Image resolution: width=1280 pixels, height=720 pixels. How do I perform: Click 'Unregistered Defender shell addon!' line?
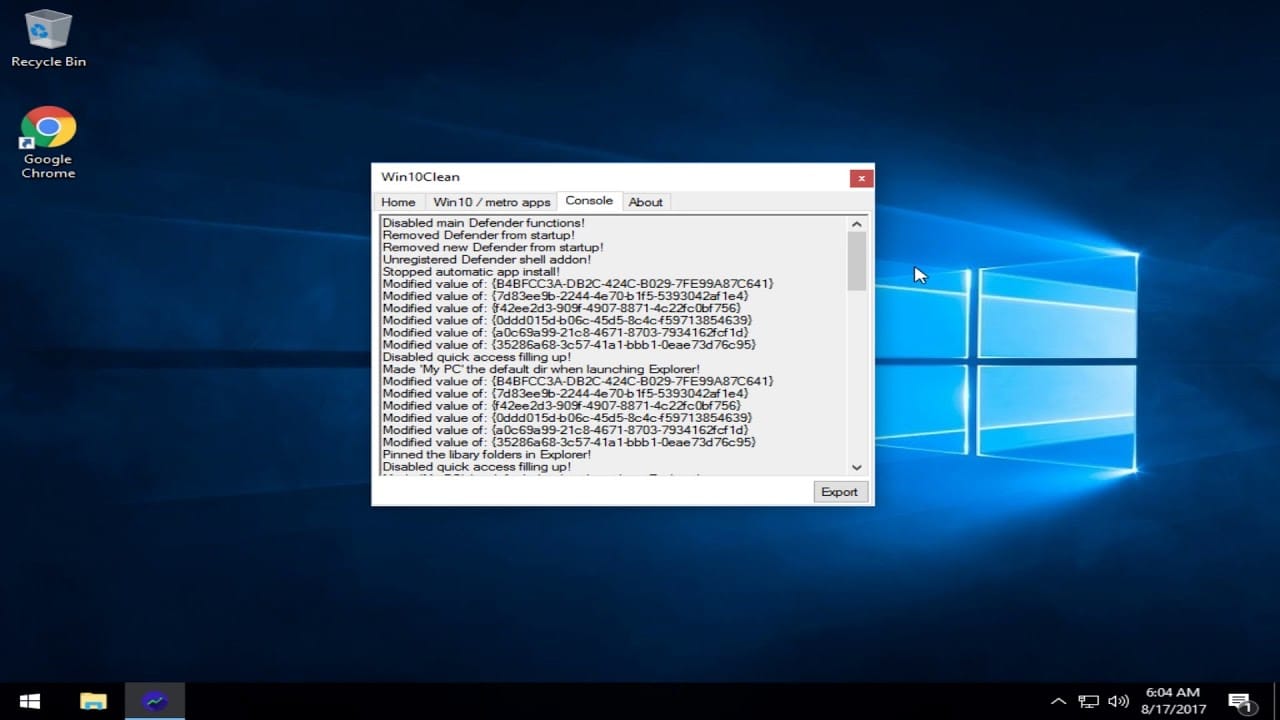point(487,259)
